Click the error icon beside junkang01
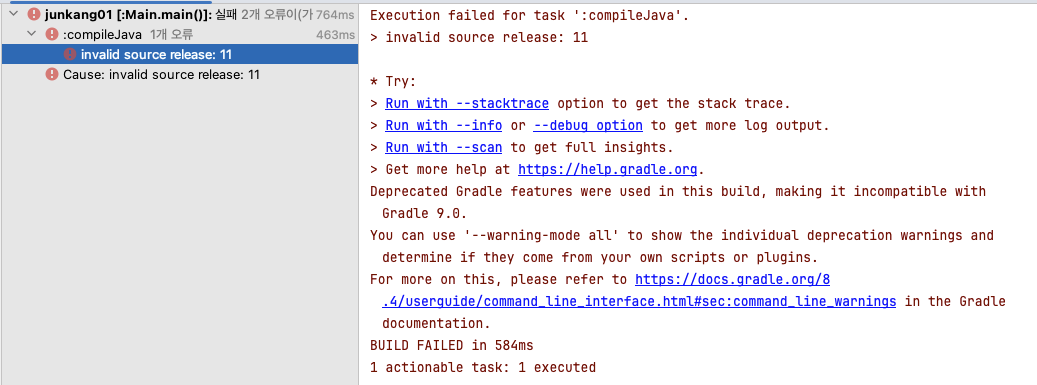Screen dimensions: 1037x385 click(34, 14)
